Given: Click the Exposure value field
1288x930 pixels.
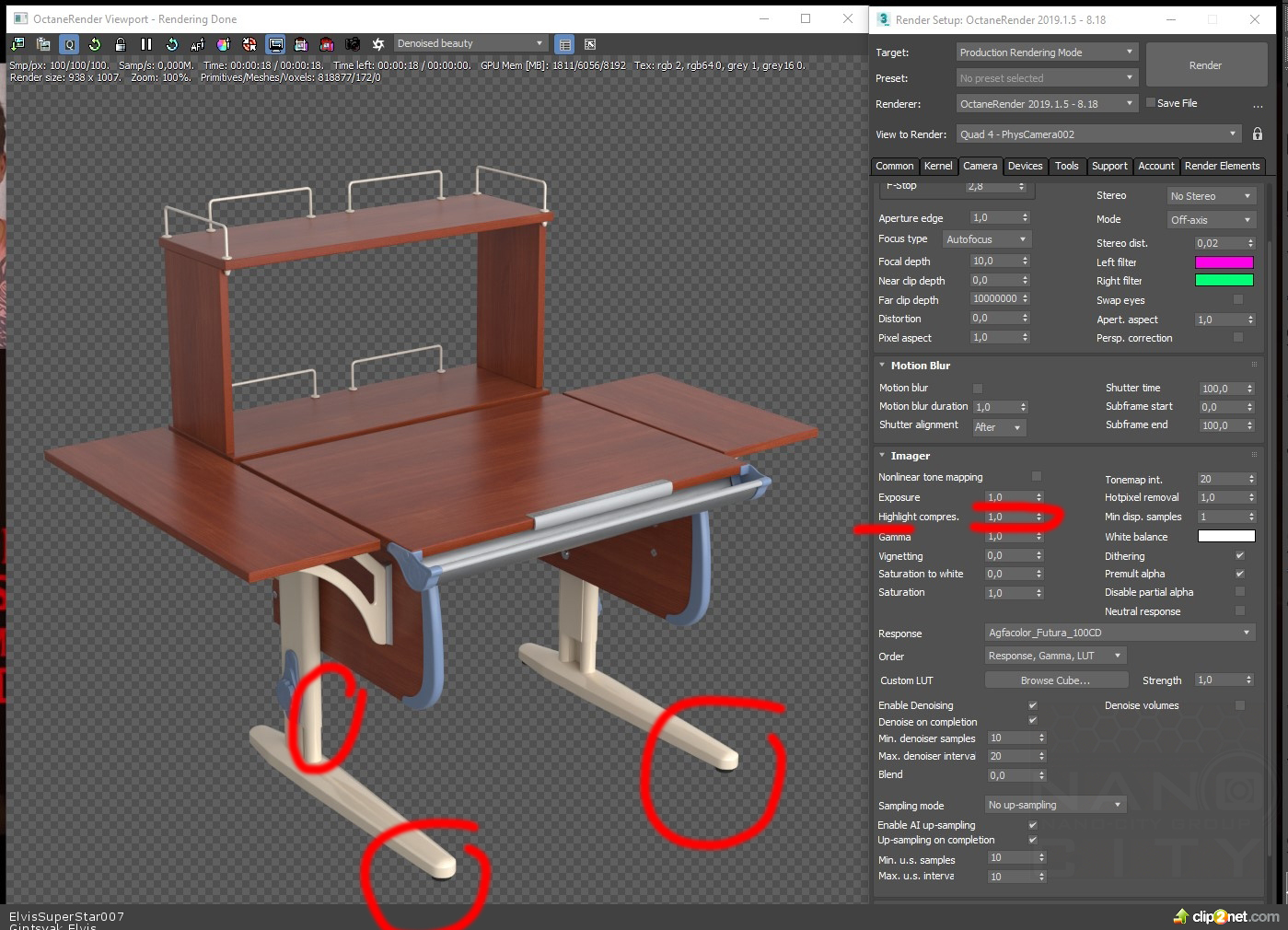Looking at the screenshot, I should [x=1009, y=497].
